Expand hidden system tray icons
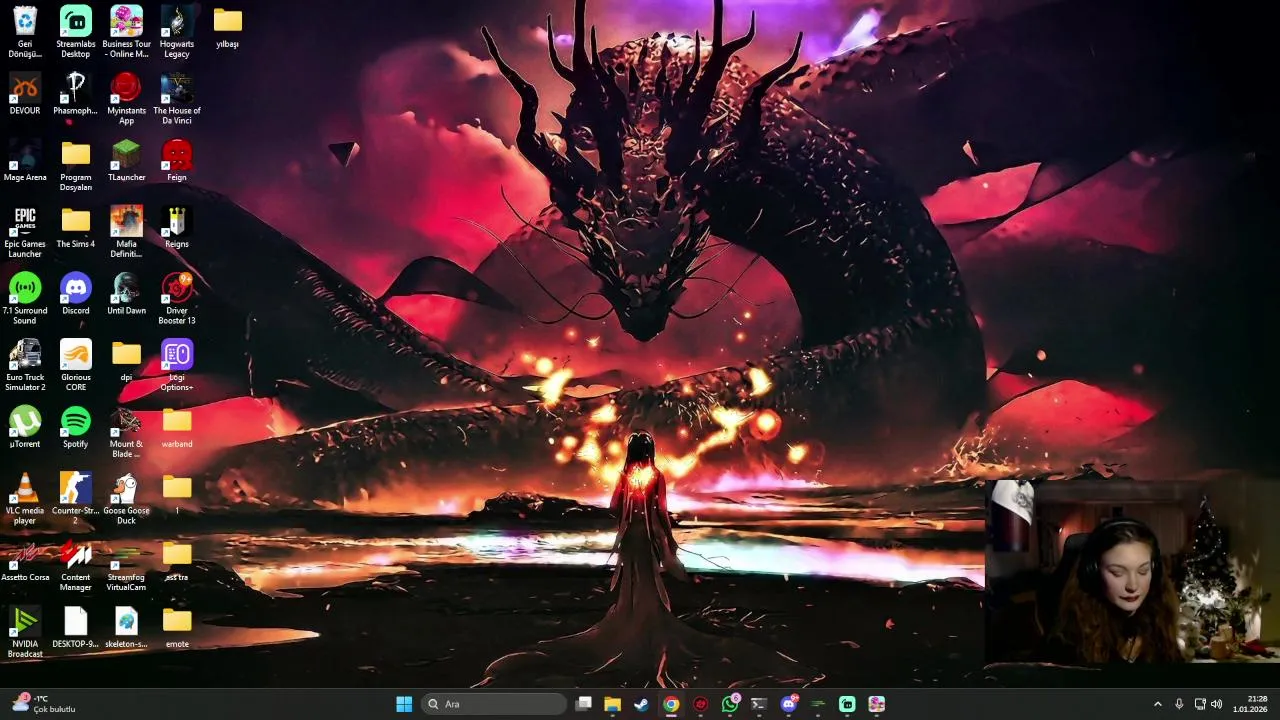This screenshot has width=1280, height=720. (x=1158, y=704)
